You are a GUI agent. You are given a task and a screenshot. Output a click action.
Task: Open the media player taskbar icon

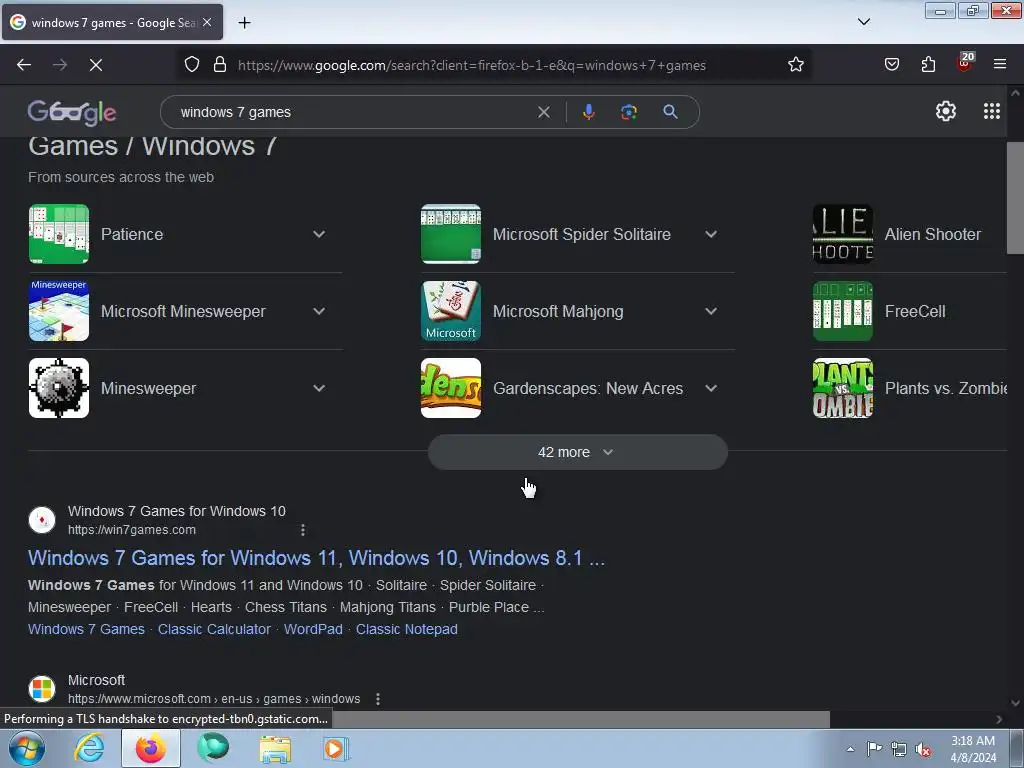(336, 748)
